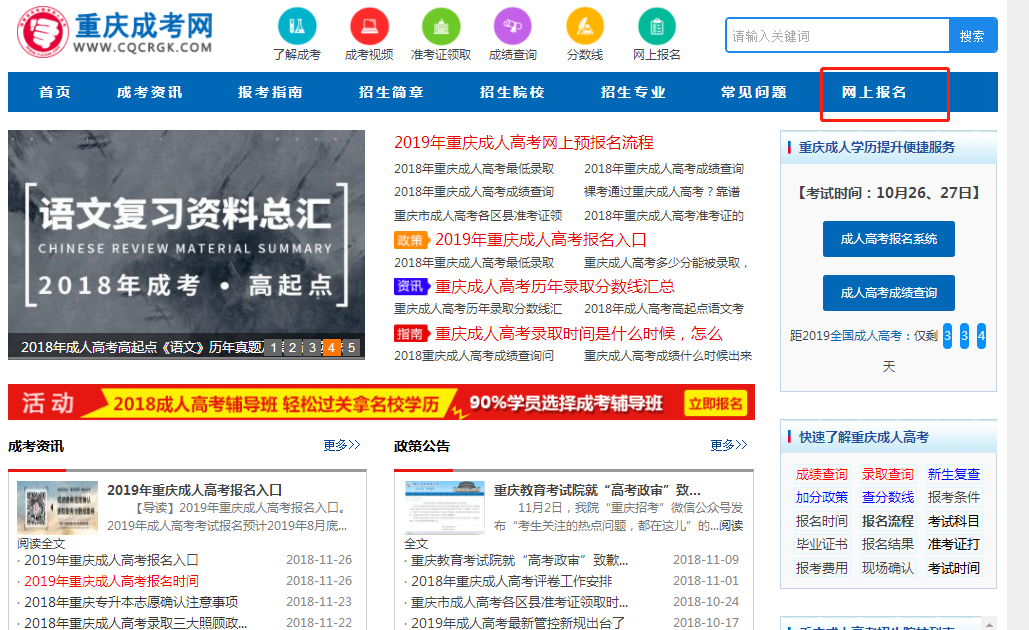
Task: Click the 语文复习资料总汇 banner image
Action: (x=186, y=244)
